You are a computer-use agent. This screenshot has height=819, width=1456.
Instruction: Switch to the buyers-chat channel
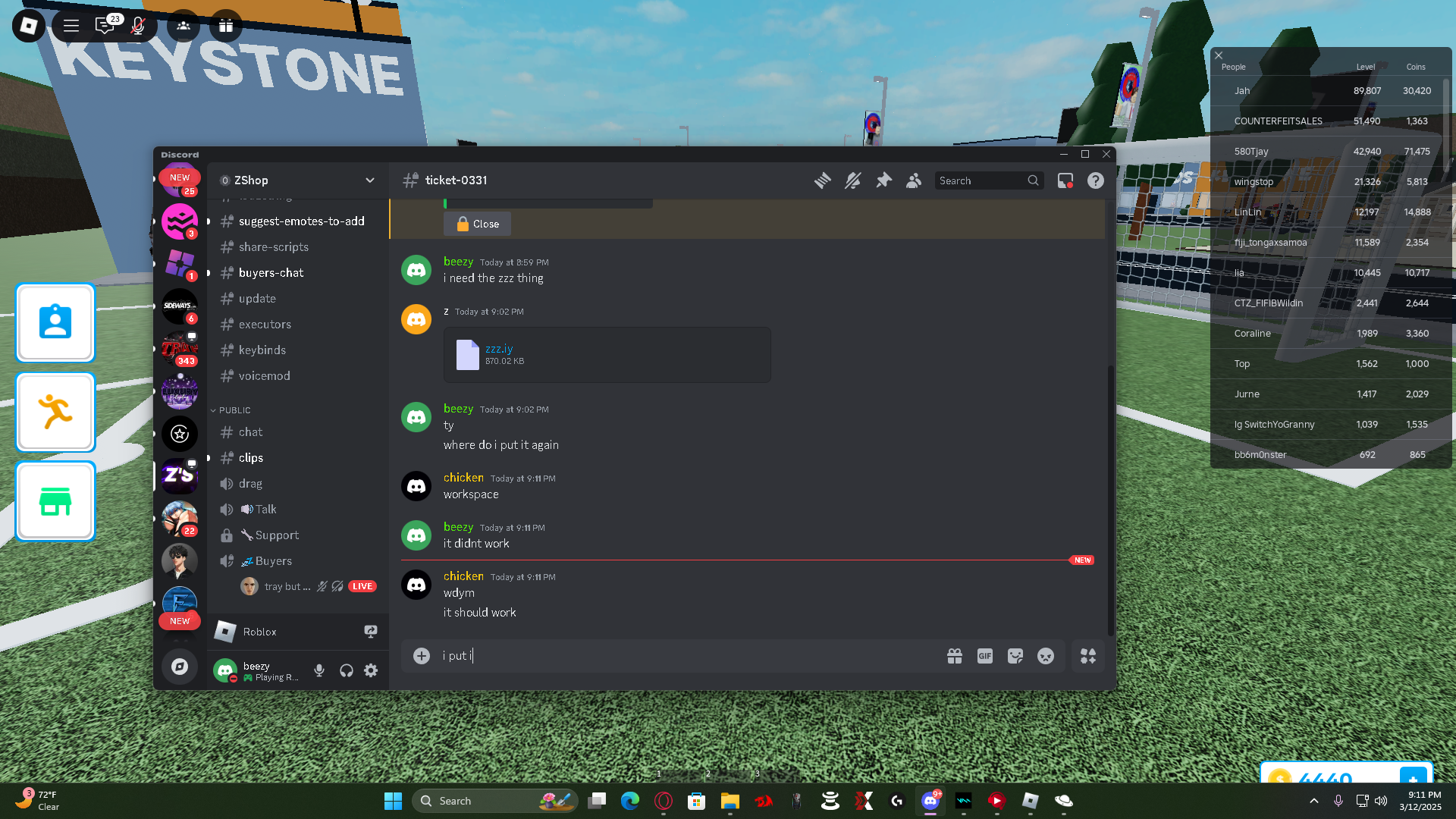(271, 273)
